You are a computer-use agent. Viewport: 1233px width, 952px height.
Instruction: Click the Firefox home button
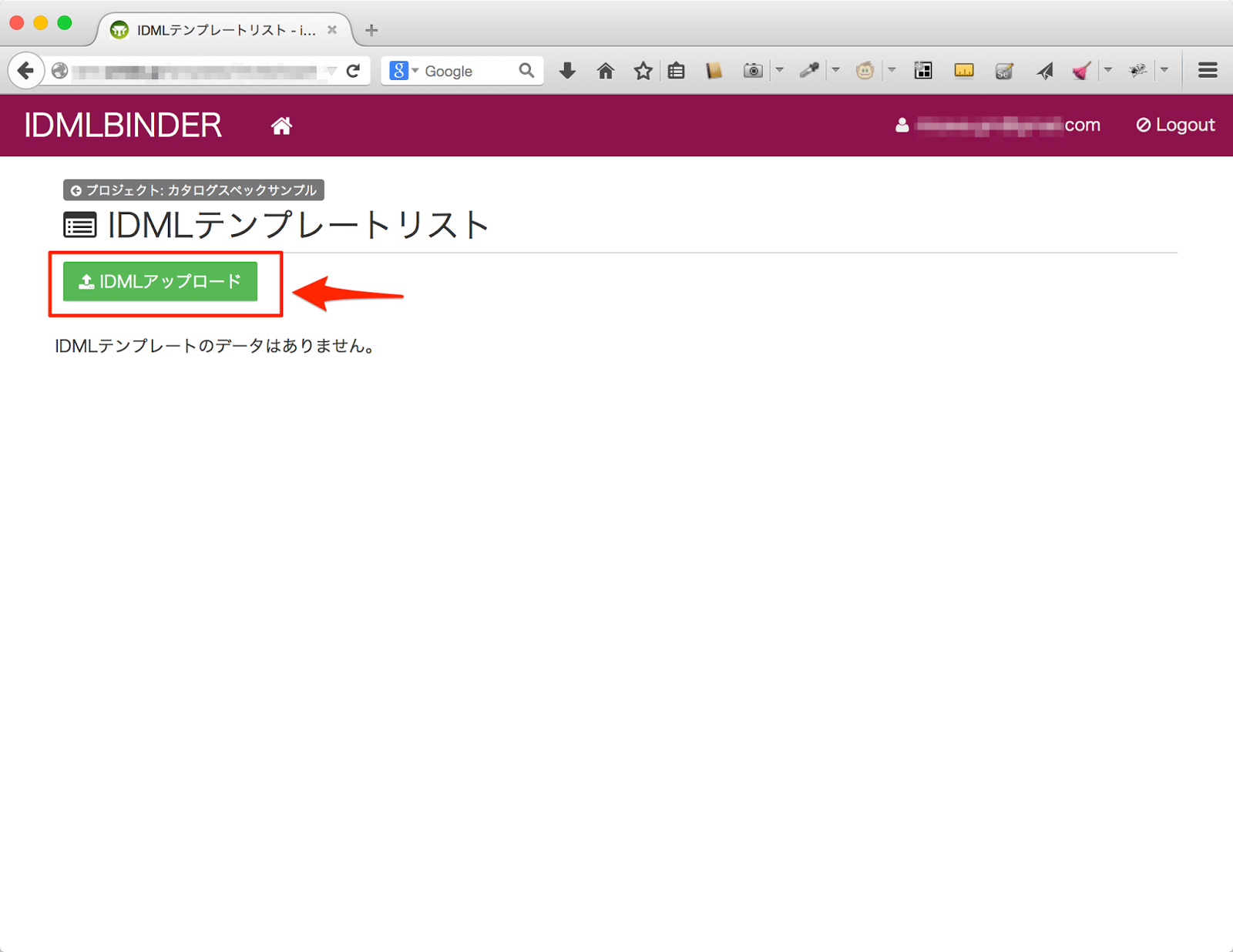coord(606,70)
